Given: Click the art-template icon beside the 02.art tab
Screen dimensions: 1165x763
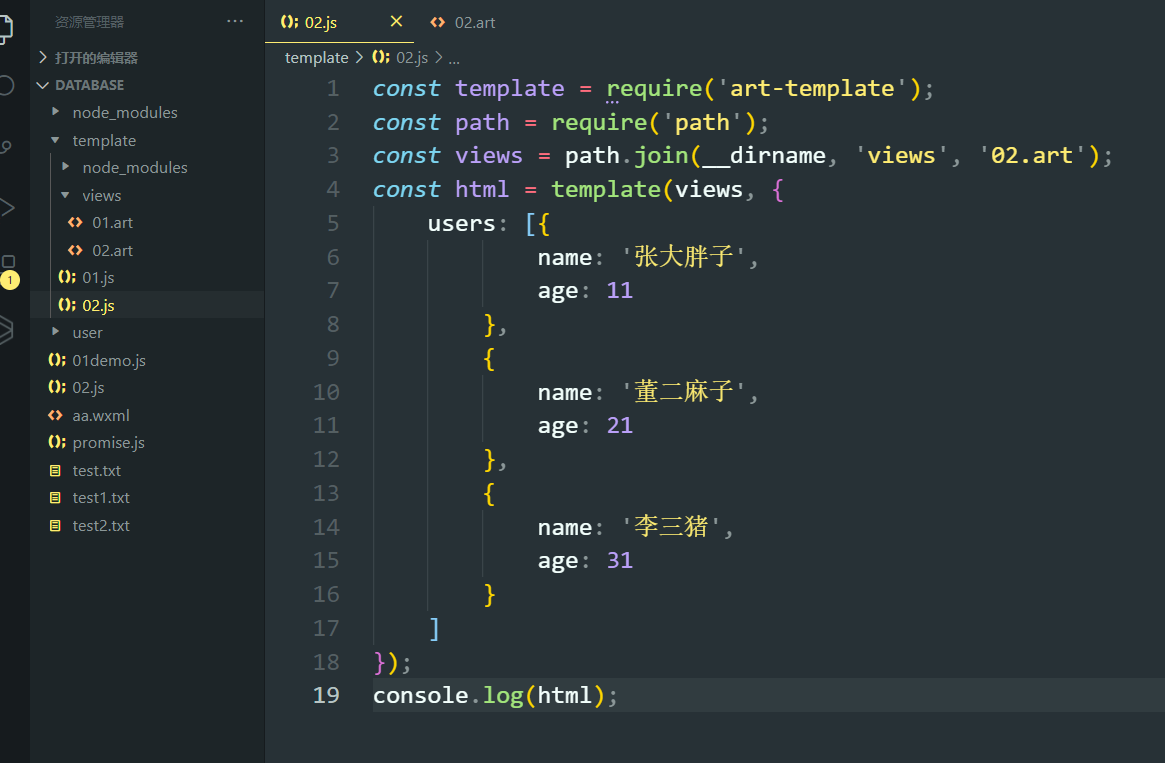Looking at the screenshot, I should pyautogui.click(x=437, y=21).
